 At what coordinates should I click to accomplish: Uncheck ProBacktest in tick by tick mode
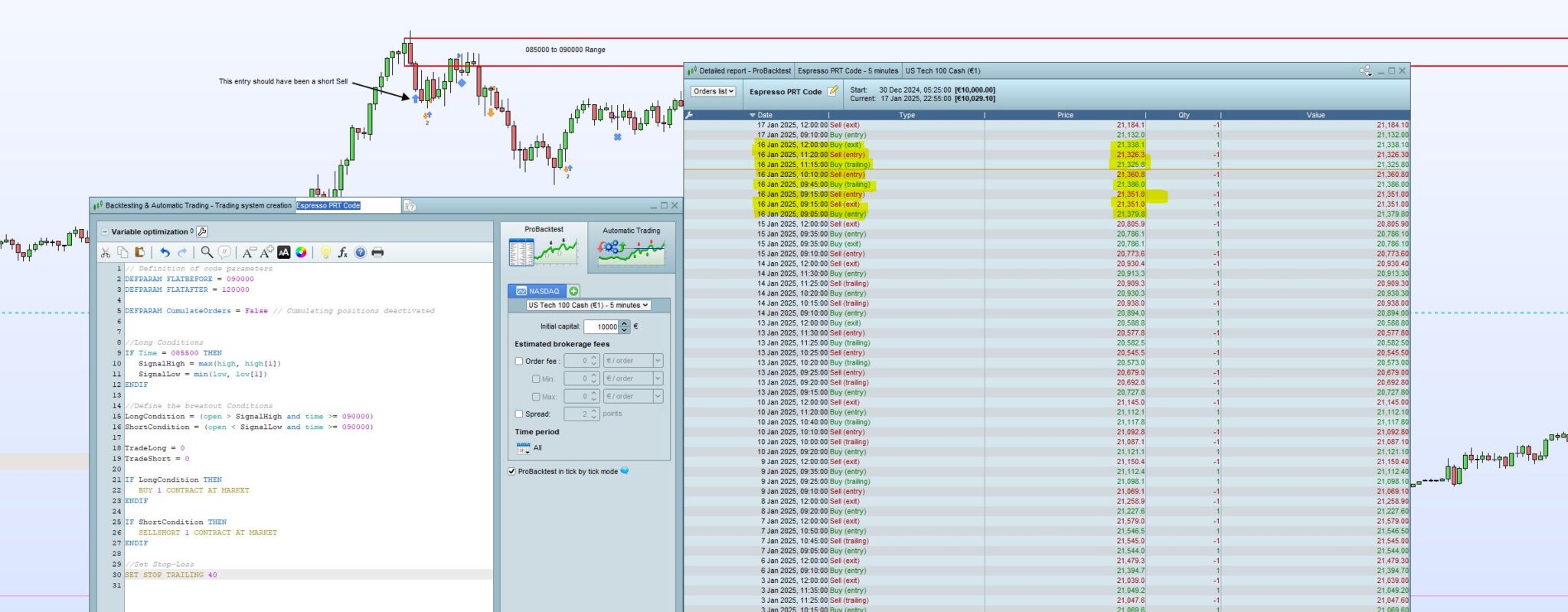point(511,471)
